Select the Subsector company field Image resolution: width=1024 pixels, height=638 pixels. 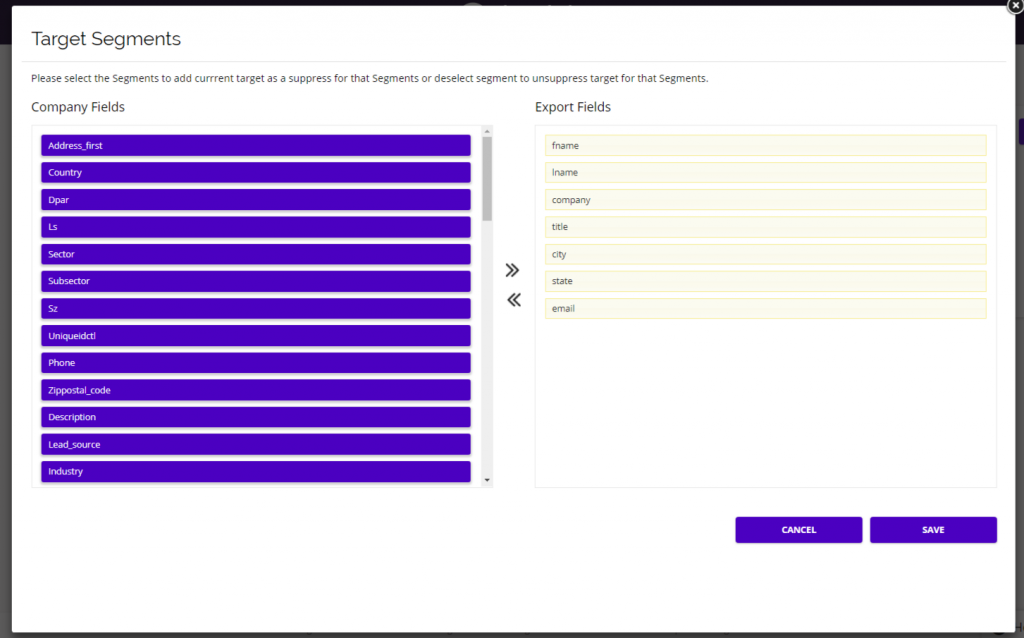click(x=255, y=281)
